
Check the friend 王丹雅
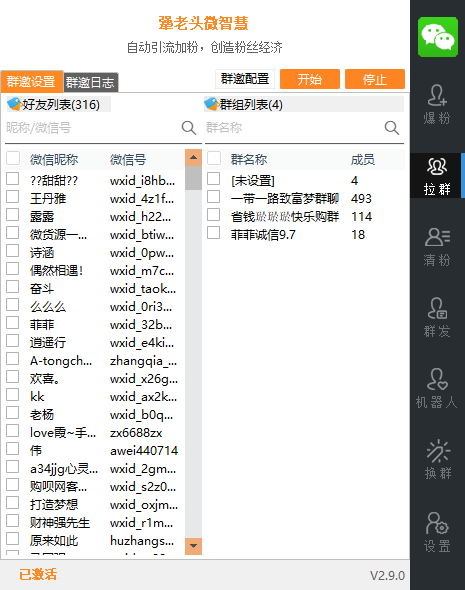point(13,197)
